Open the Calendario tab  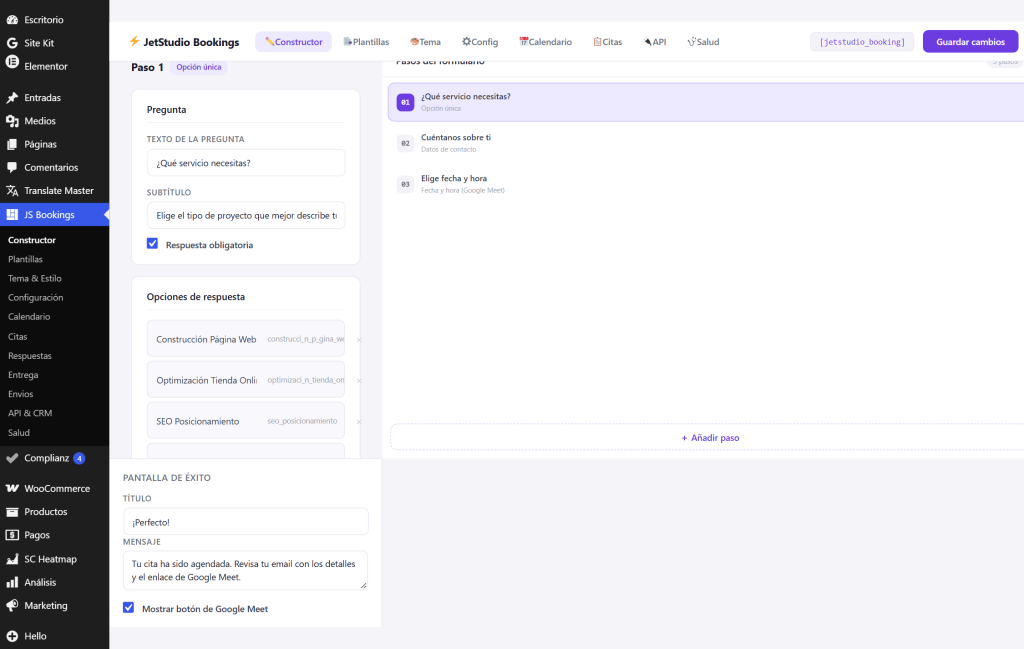(545, 42)
